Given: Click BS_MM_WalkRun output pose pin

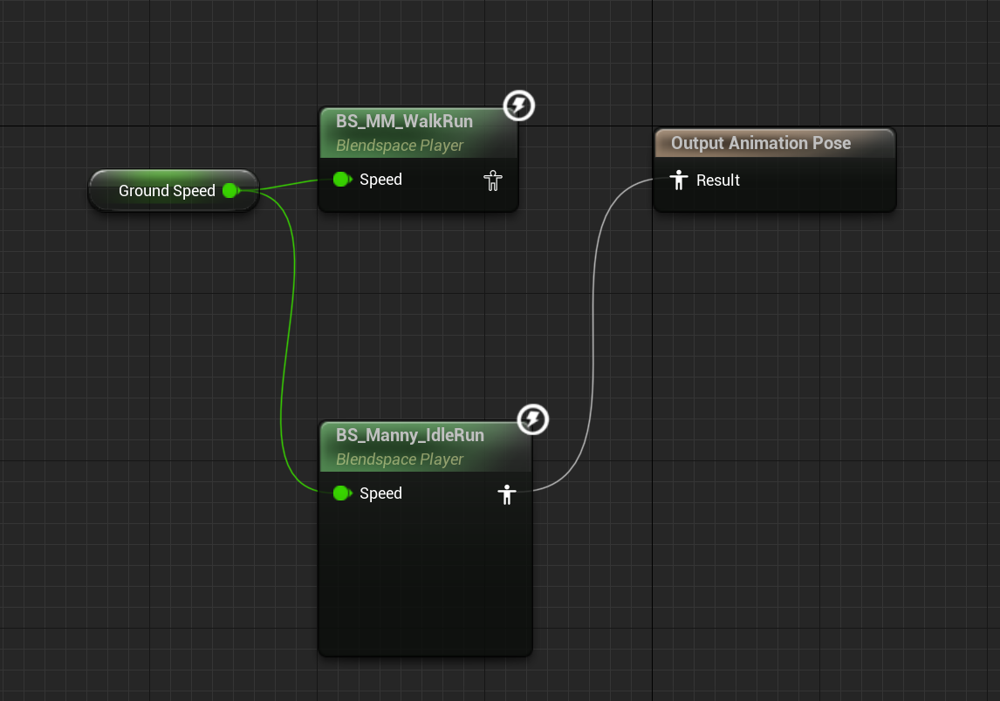Looking at the screenshot, I should [493, 181].
